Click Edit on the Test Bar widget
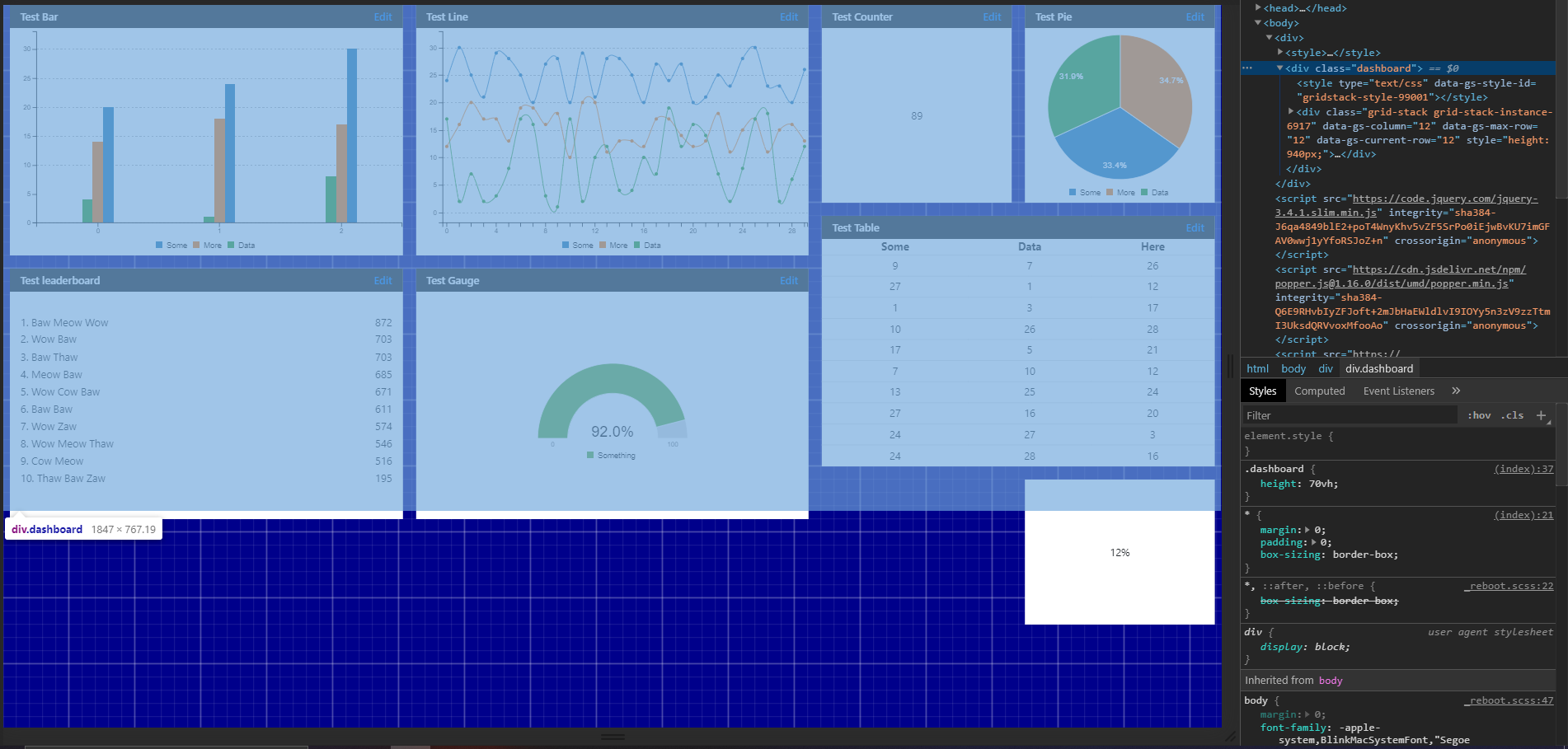This screenshot has width=1568, height=749. (x=383, y=16)
